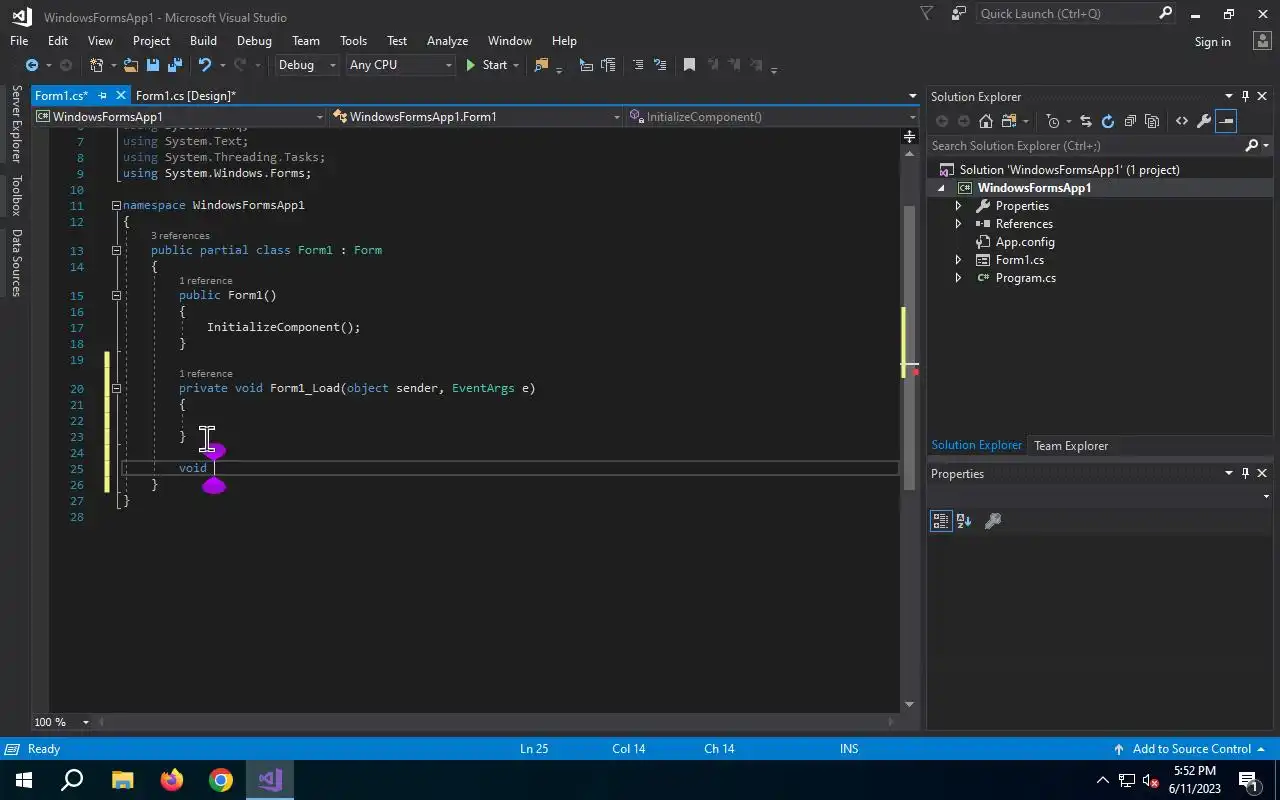This screenshot has height=800, width=1280.
Task: Click the account avatar icon beside Sign in
Action: click(x=1261, y=41)
